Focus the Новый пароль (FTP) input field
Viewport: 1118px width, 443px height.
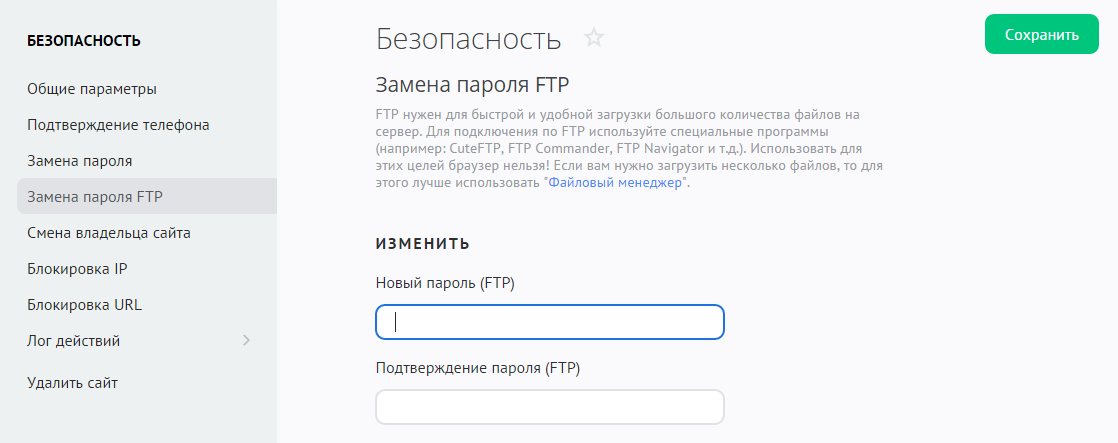[x=549, y=322]
